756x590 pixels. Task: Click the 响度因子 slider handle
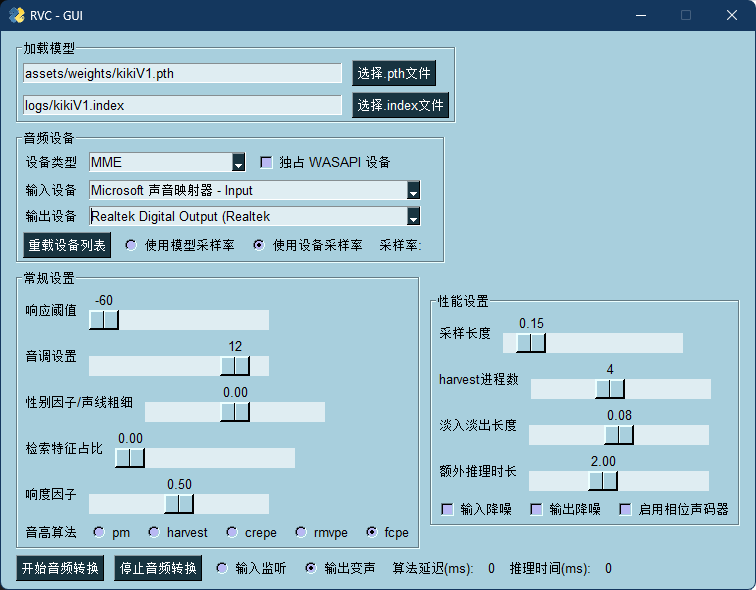point(179,504)
